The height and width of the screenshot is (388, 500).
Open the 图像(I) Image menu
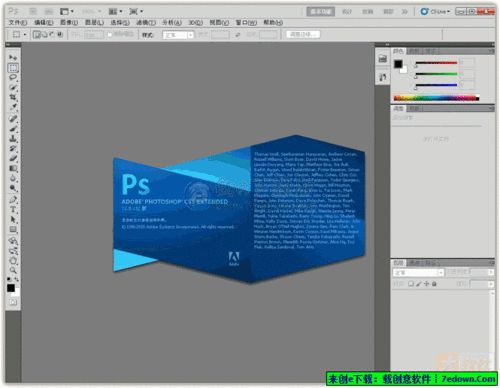click(69, 22)
